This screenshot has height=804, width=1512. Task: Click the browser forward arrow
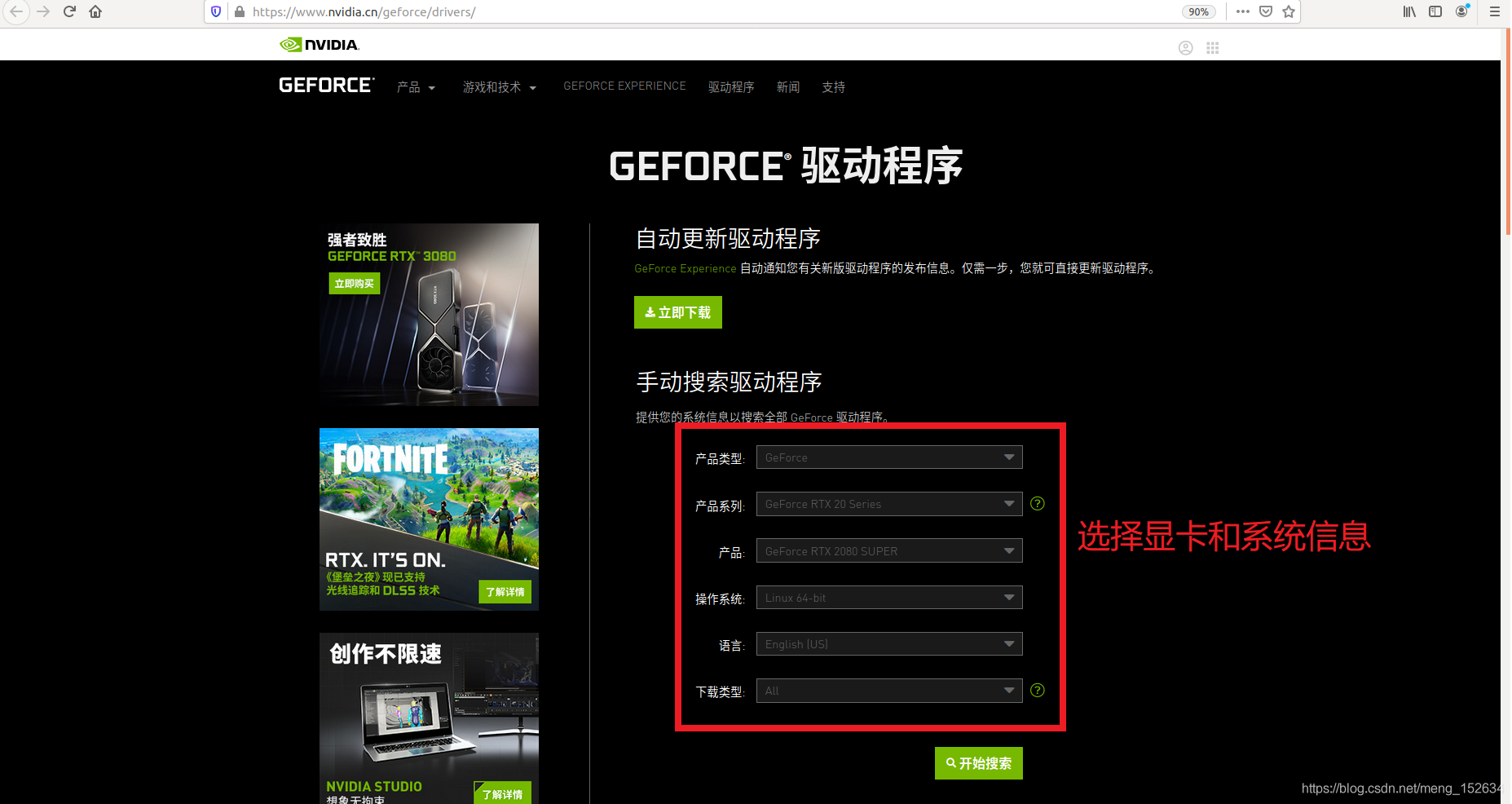[x=43, y=11]
